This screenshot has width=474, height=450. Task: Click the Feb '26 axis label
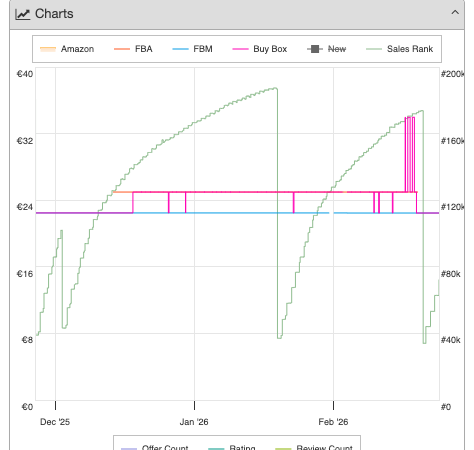coord(333,422)
